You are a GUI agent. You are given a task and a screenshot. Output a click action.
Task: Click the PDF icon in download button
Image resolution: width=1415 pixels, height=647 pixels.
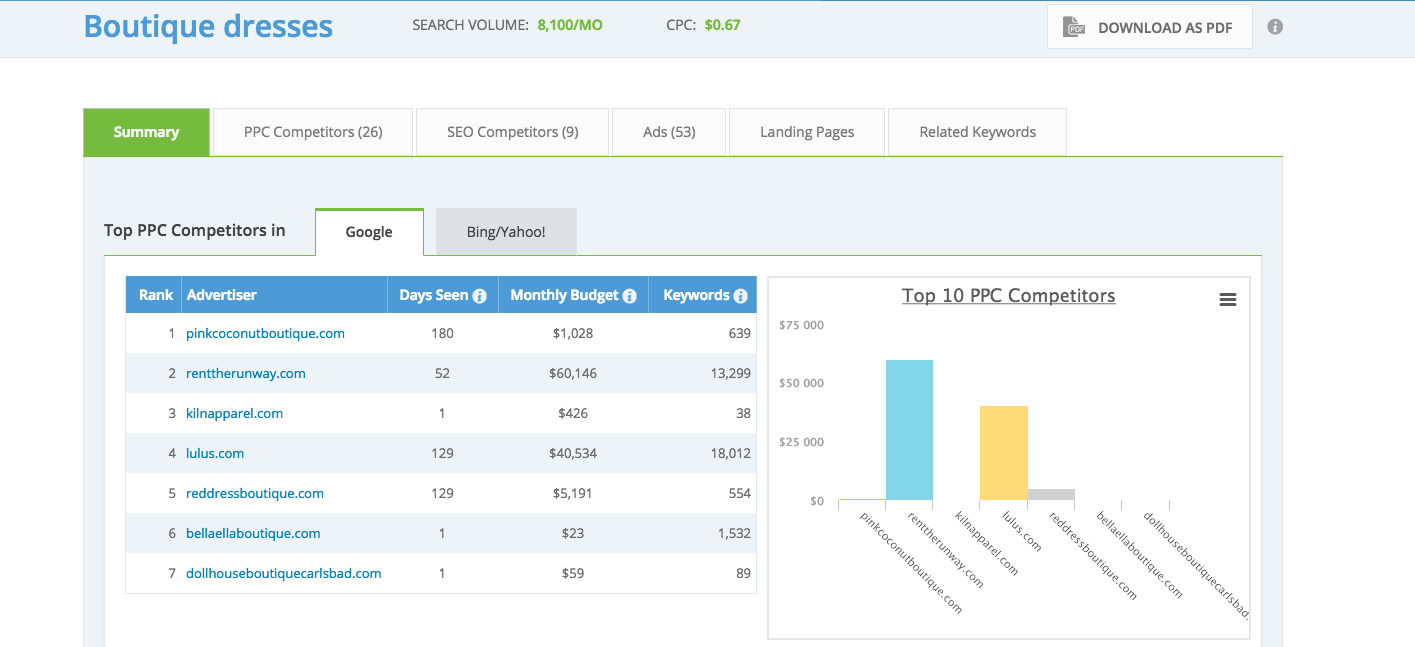pos(1074,27)
